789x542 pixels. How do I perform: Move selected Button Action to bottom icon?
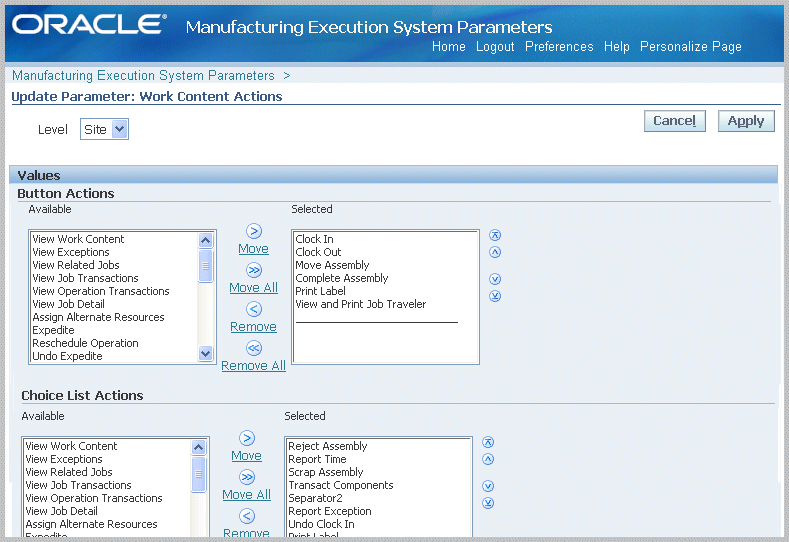click(495, 296)
